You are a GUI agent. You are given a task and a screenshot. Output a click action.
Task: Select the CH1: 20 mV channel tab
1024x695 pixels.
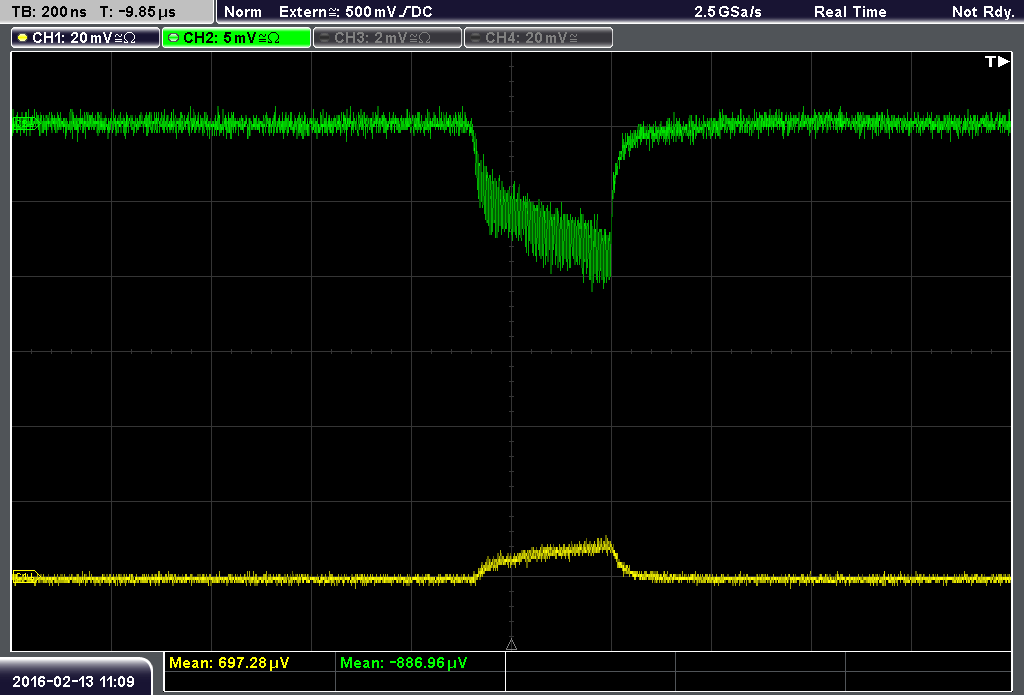point(86,38)
